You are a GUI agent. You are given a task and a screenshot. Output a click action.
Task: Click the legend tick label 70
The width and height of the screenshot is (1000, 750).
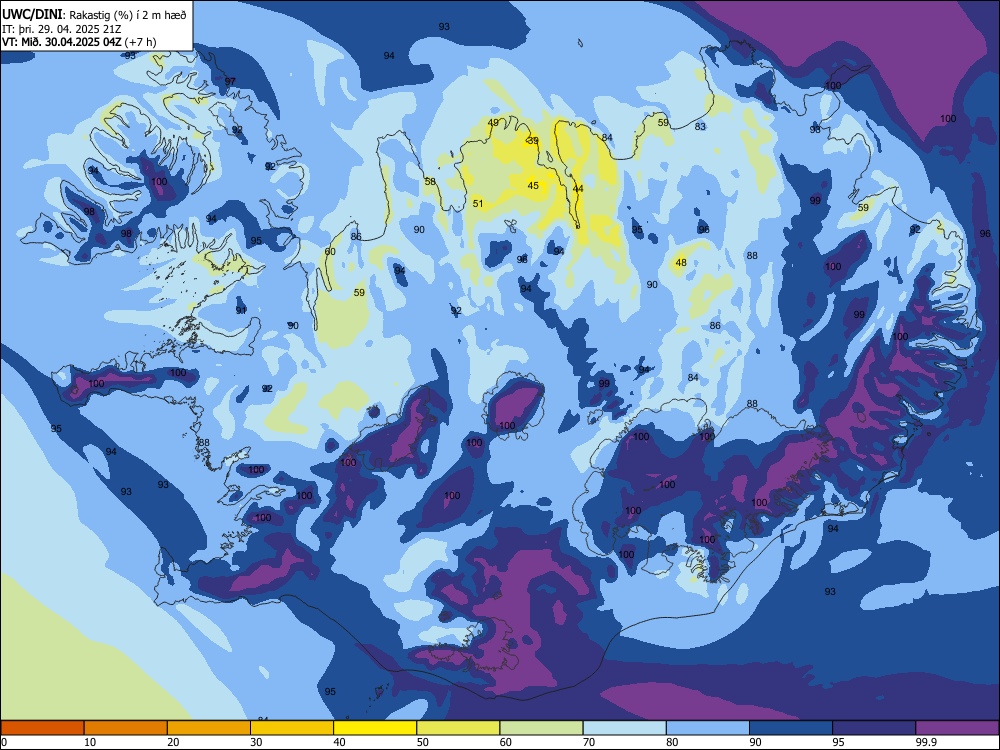tap(589, 742)
